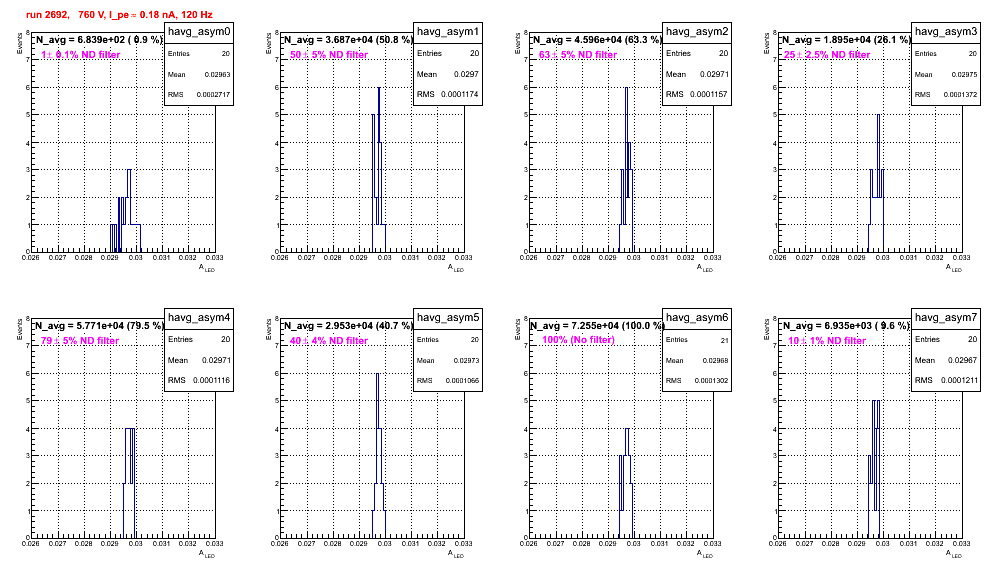996x572 pixels.
Task: Click the Events y-axis label of havg_asym5 plot
Action: 269,329
